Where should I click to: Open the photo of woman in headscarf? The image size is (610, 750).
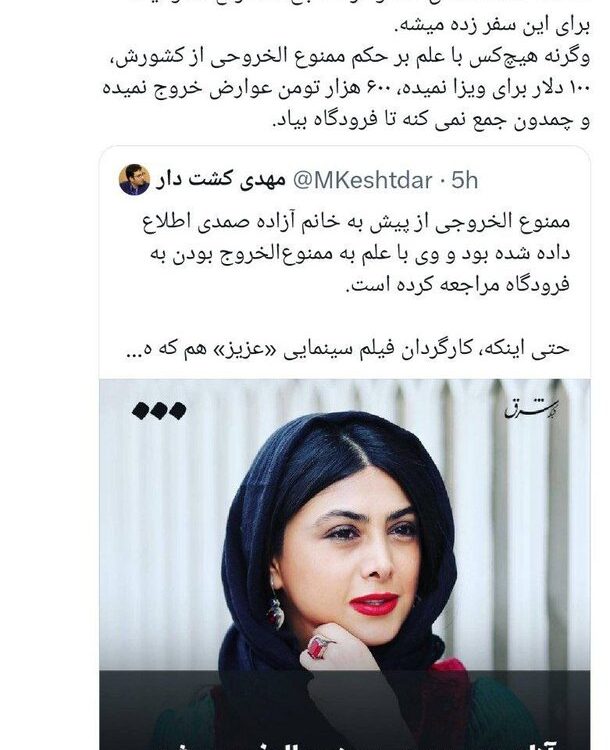point(345,524)
